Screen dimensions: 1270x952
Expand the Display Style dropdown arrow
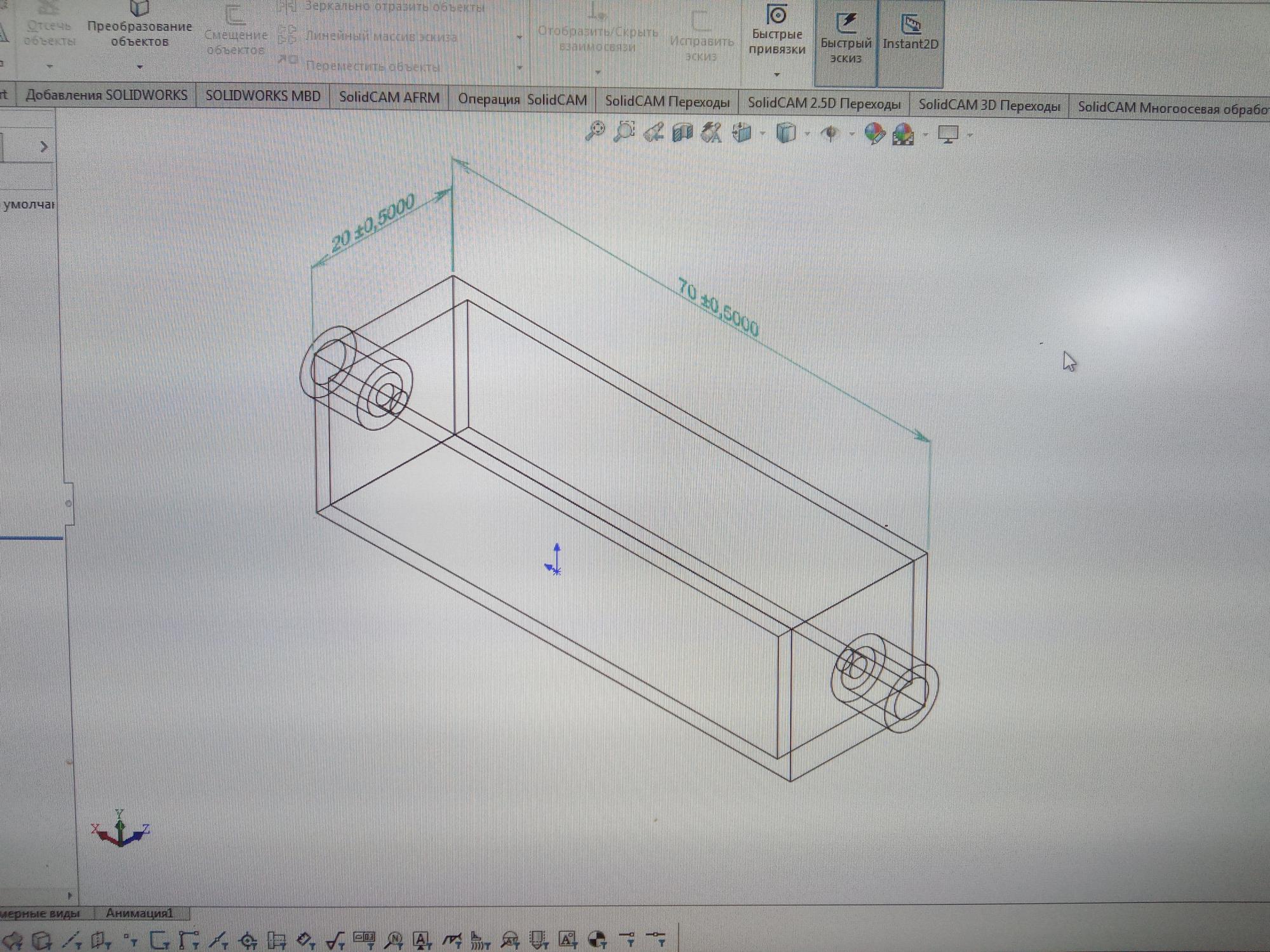(807, 134)
